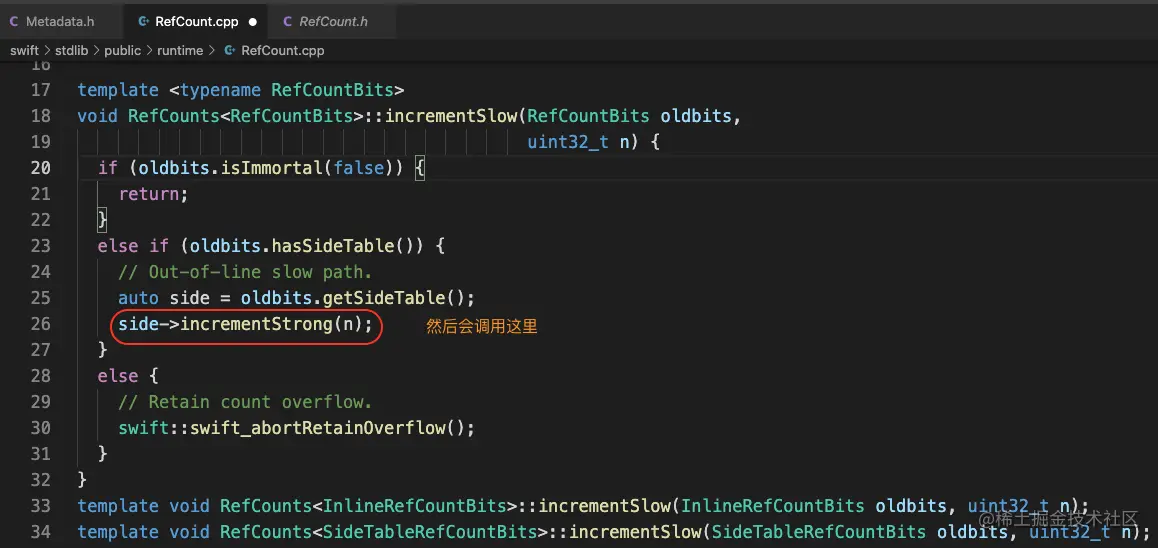Screen dimensions: 1158x548
Task: Open the swift breadcrumb folder
Action: (24, 50)
